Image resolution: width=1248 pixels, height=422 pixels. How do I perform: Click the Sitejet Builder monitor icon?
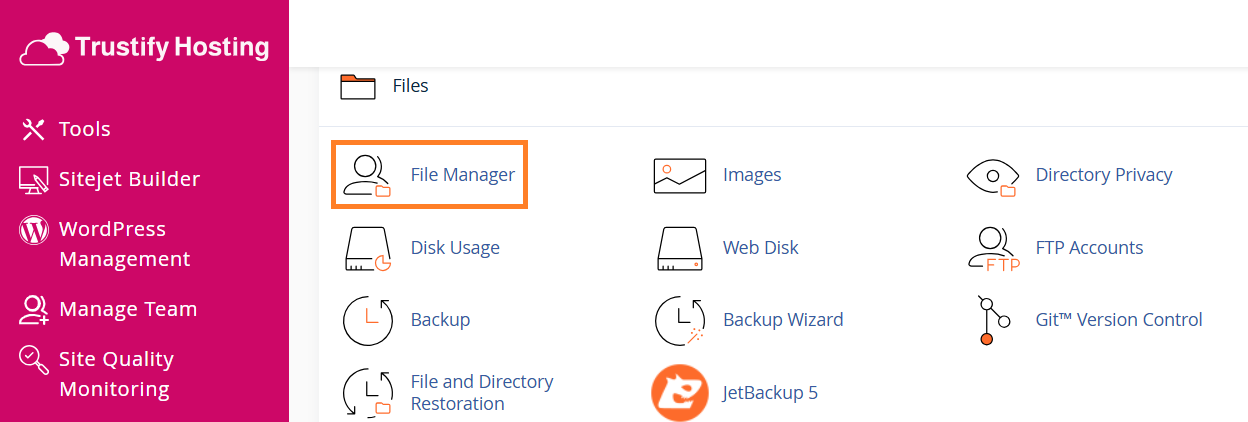click(x=33, y=180)
